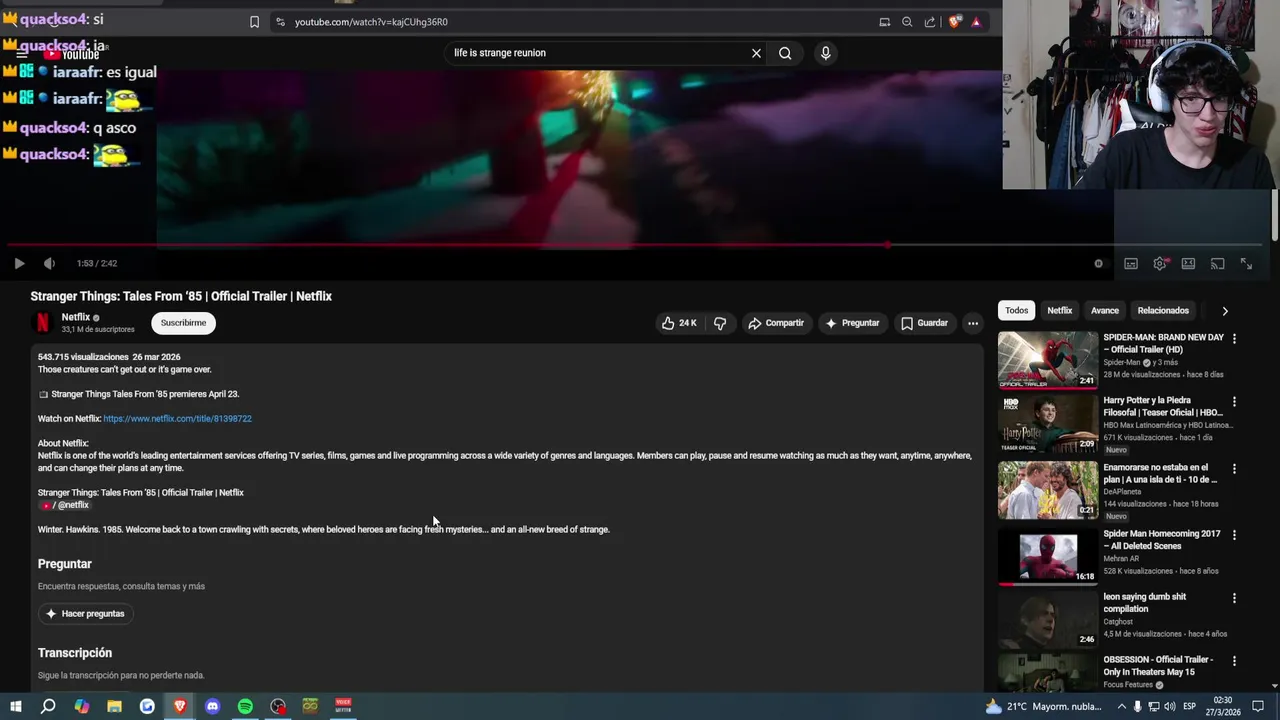1280x720 pixels.
Task: Open the Enamorarse no estaba en el plan thumbnail
Action: (x=1048, y=490)
